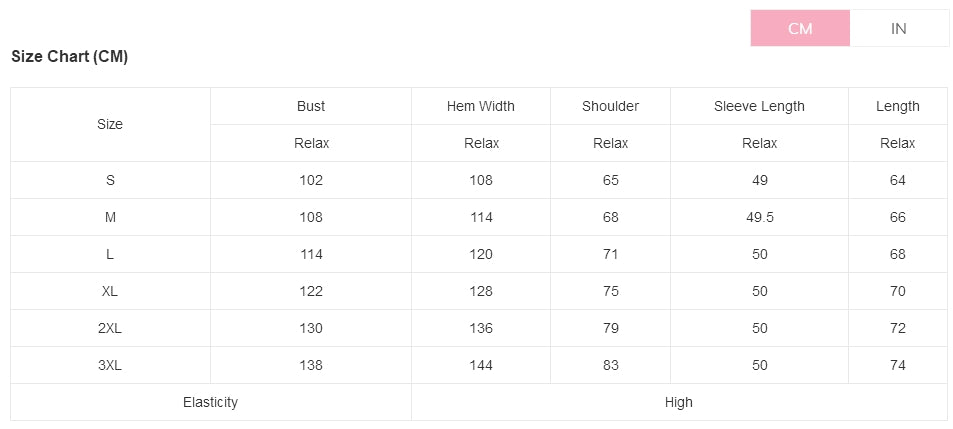This screenshot has height=429, width=953.
Task: Click the Elasticity row label
Action: [x=210, y=402]
